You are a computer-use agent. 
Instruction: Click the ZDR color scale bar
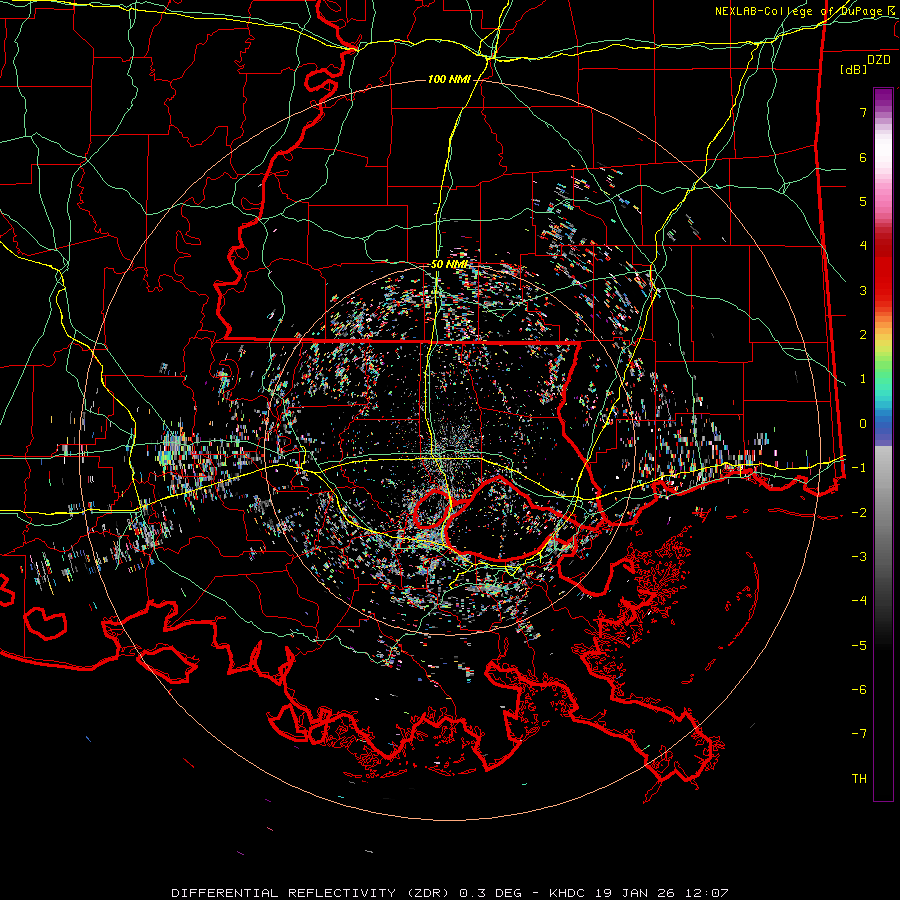pyautogui.click(x=883, y=444)
